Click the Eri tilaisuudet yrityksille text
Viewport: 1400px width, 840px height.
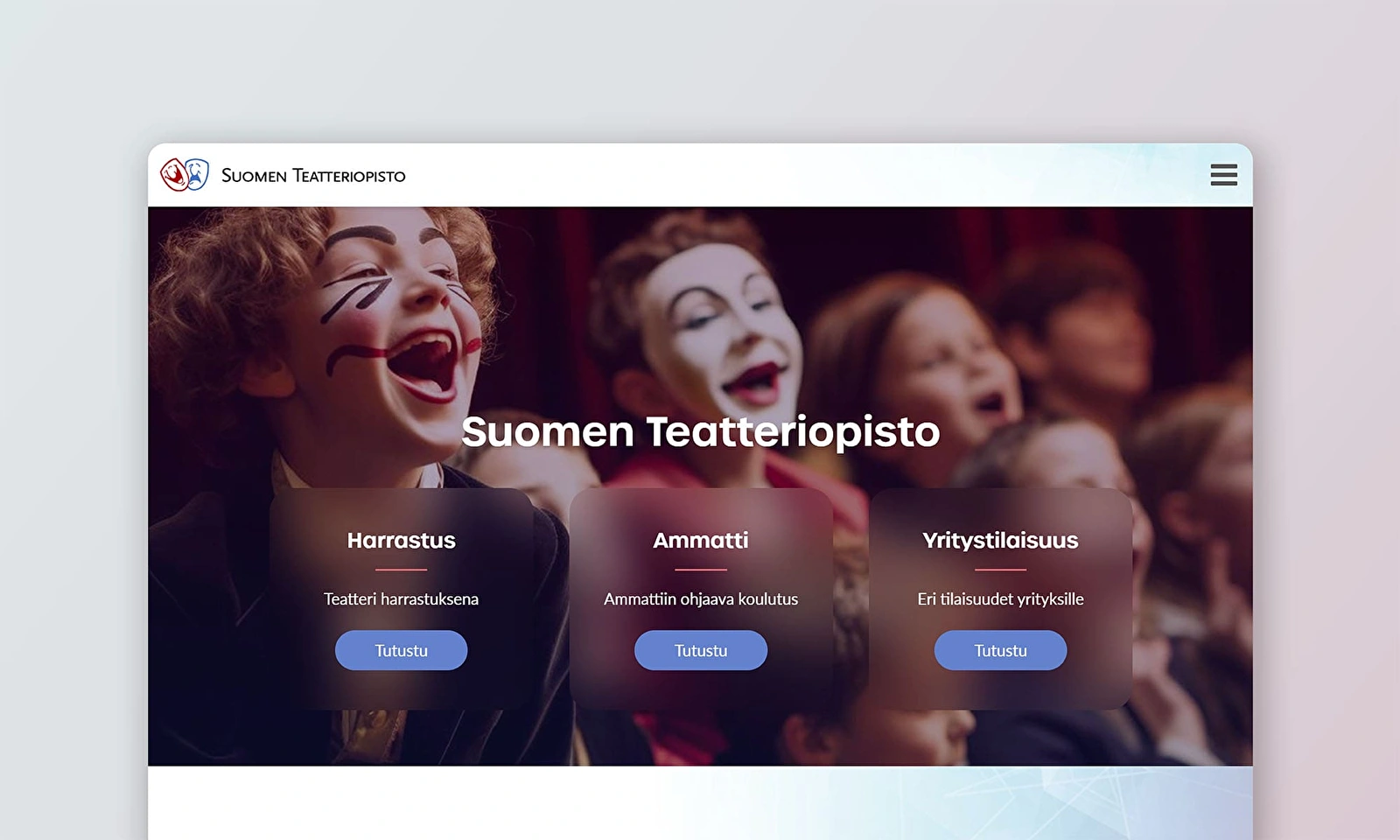1000,598
